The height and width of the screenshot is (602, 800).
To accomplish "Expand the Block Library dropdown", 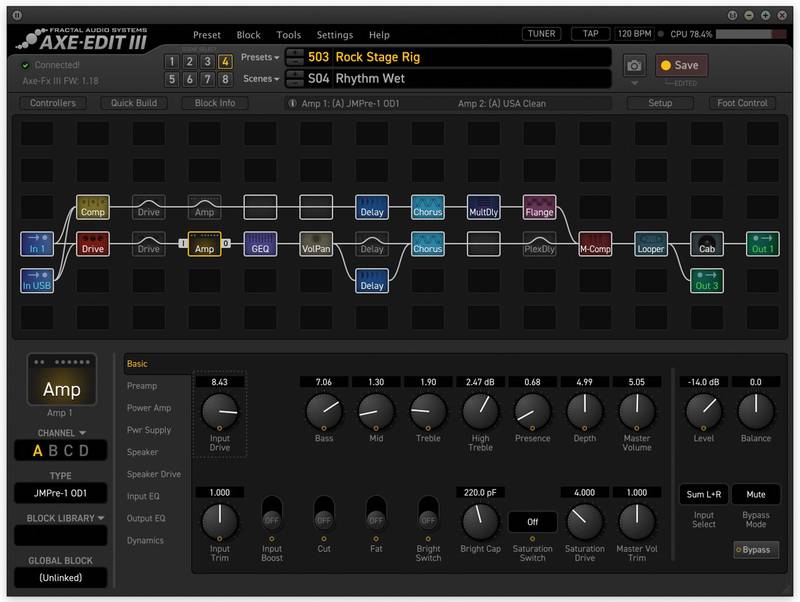I will point(67,518).
